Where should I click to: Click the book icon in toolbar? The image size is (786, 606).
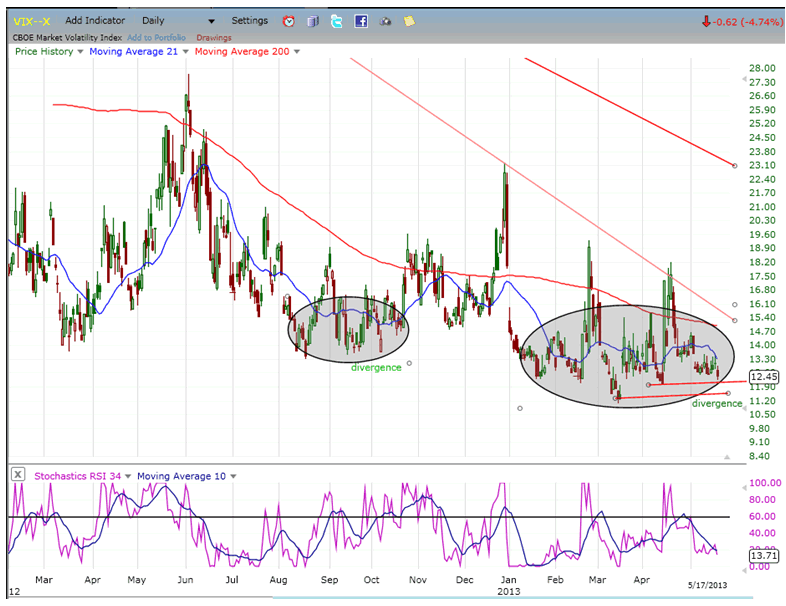pos(313,20)
